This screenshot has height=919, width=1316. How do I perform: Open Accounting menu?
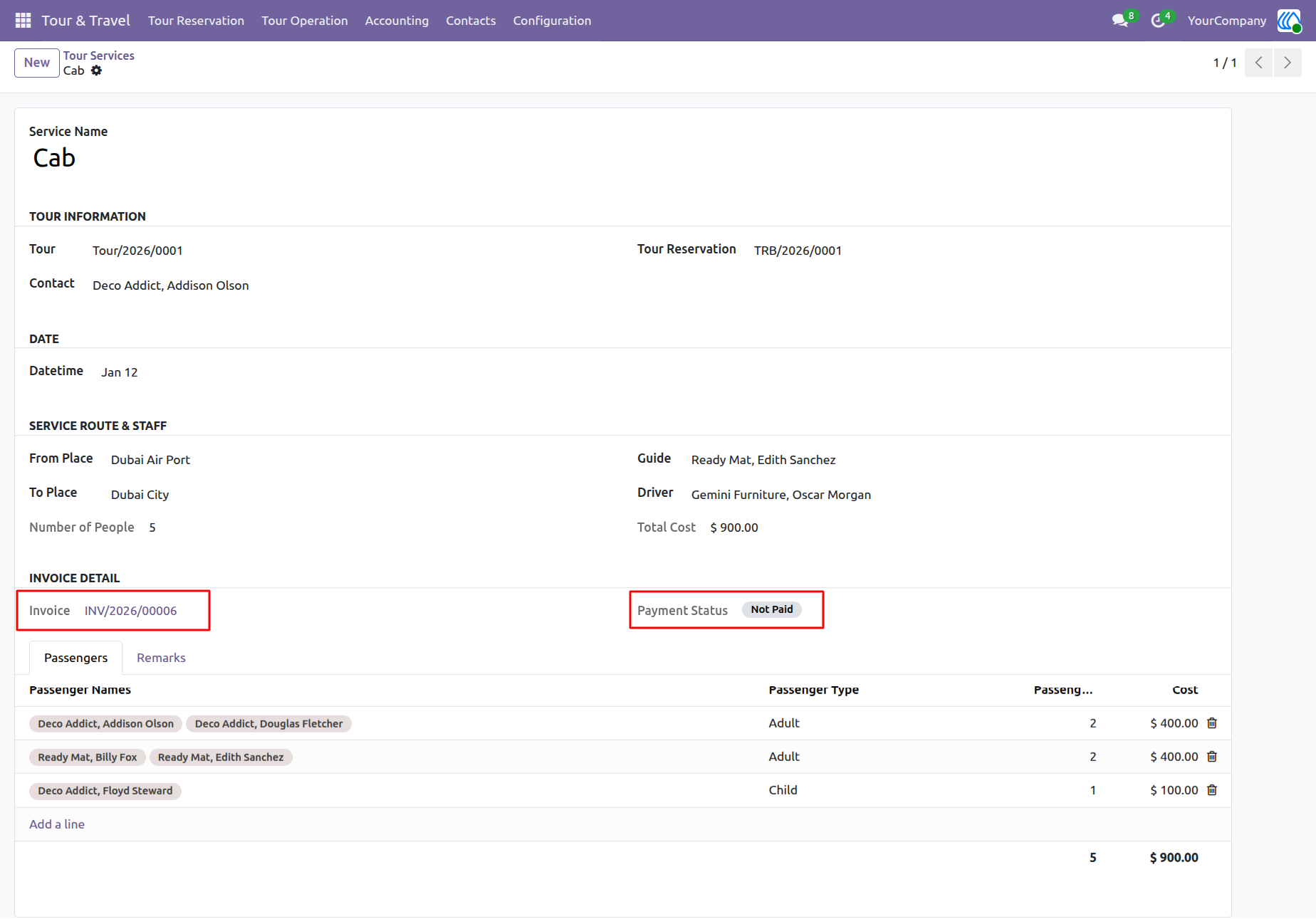(397, 21)
